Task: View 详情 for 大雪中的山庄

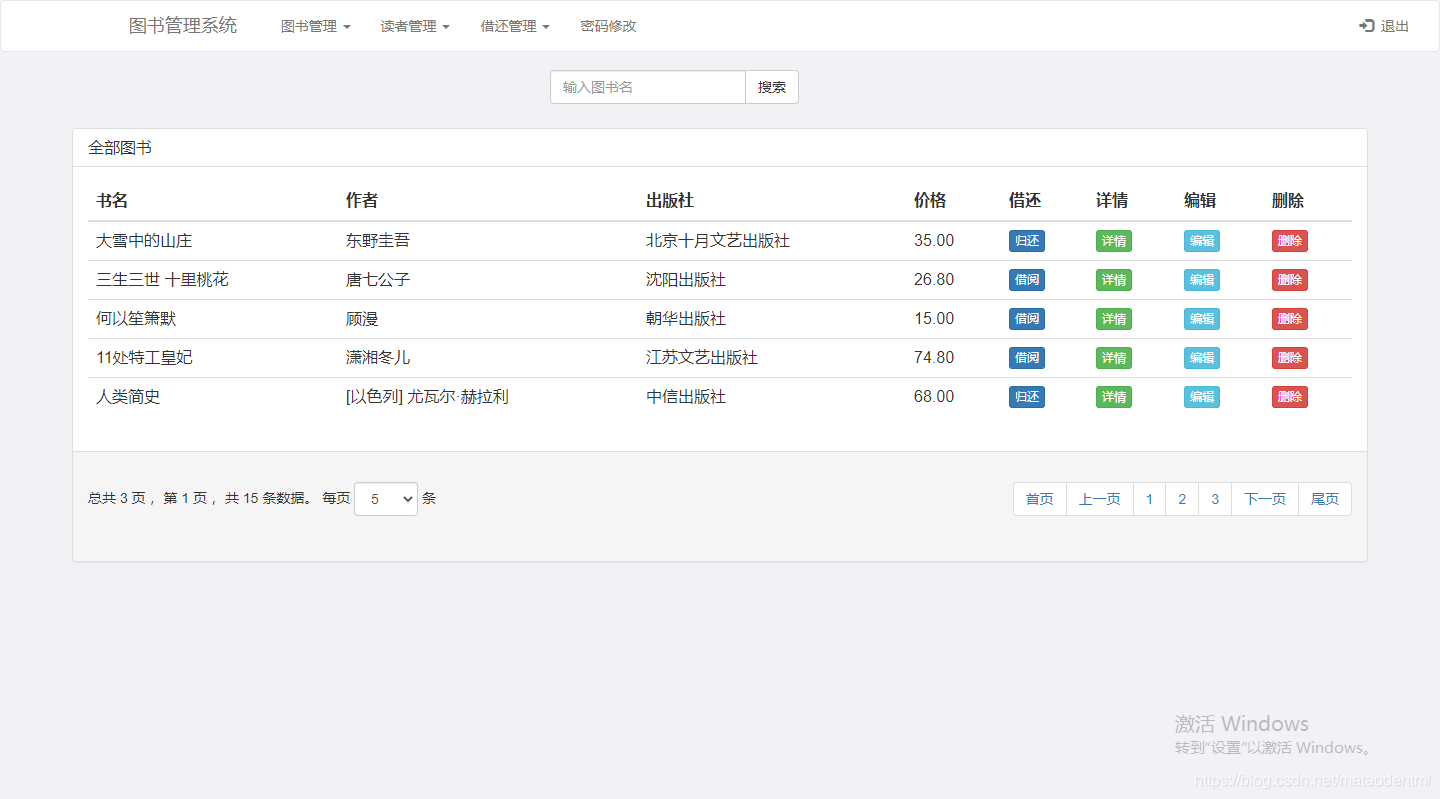Action: pyautogui.click(x=1114, y=241)
